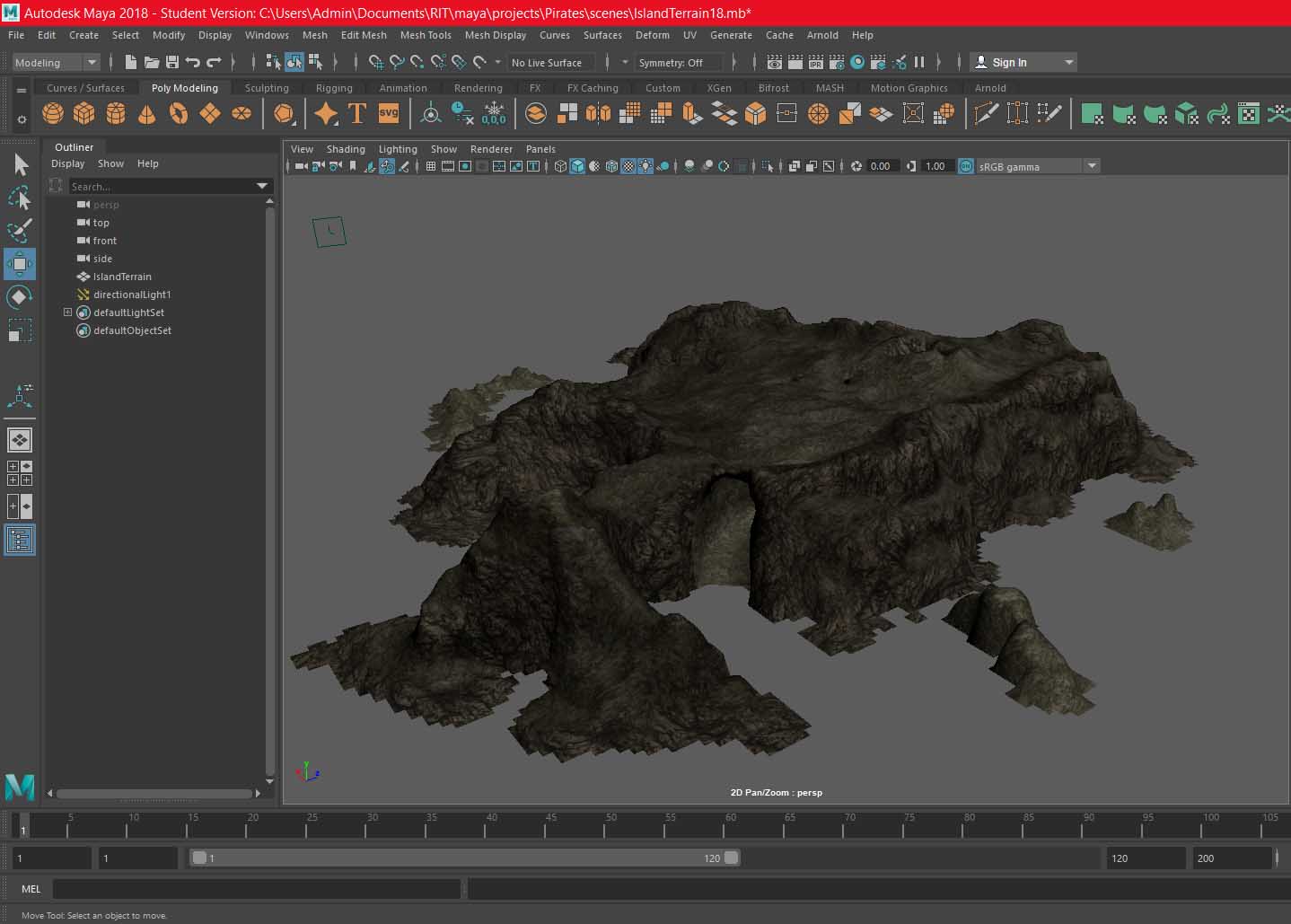The height and width of the screenshot is (924, 1291).
Task: Click the Mirror shelf icon
Action: 599,114
